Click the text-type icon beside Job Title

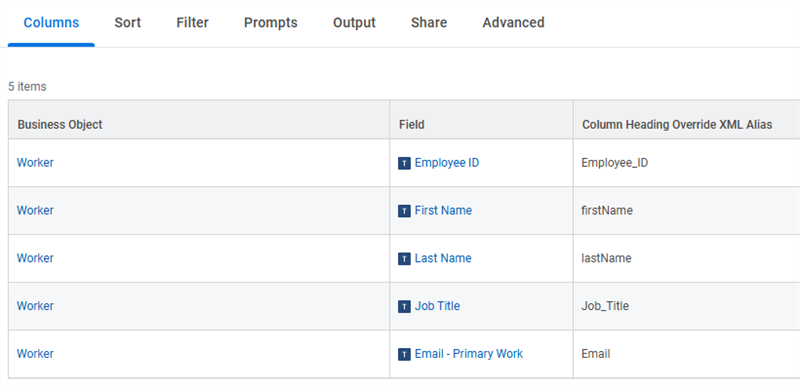404,306
